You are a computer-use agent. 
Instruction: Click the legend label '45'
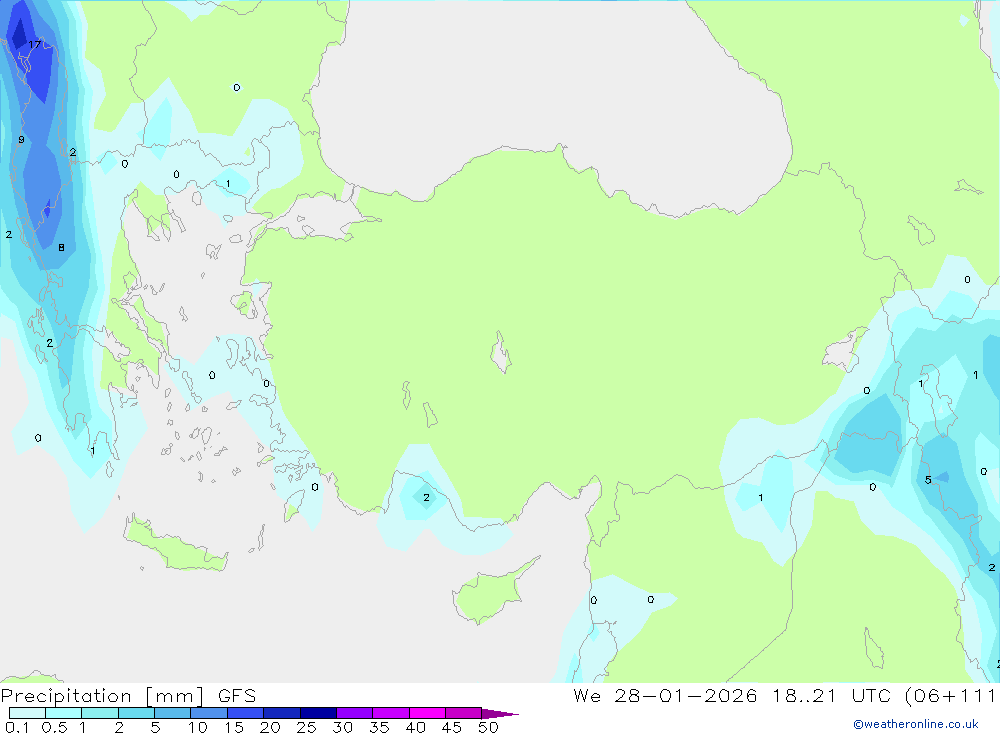click(x=452, y=727)
